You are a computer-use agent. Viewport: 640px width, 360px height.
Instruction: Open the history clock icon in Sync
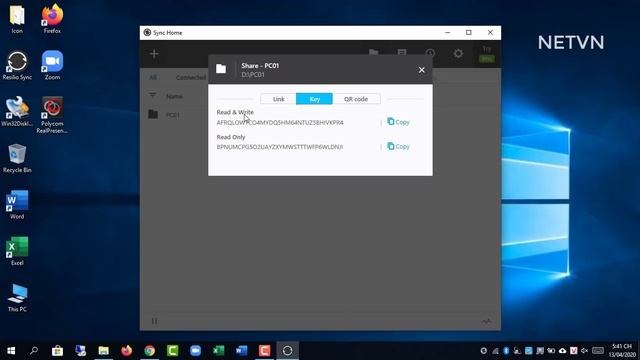click(430, 53)
